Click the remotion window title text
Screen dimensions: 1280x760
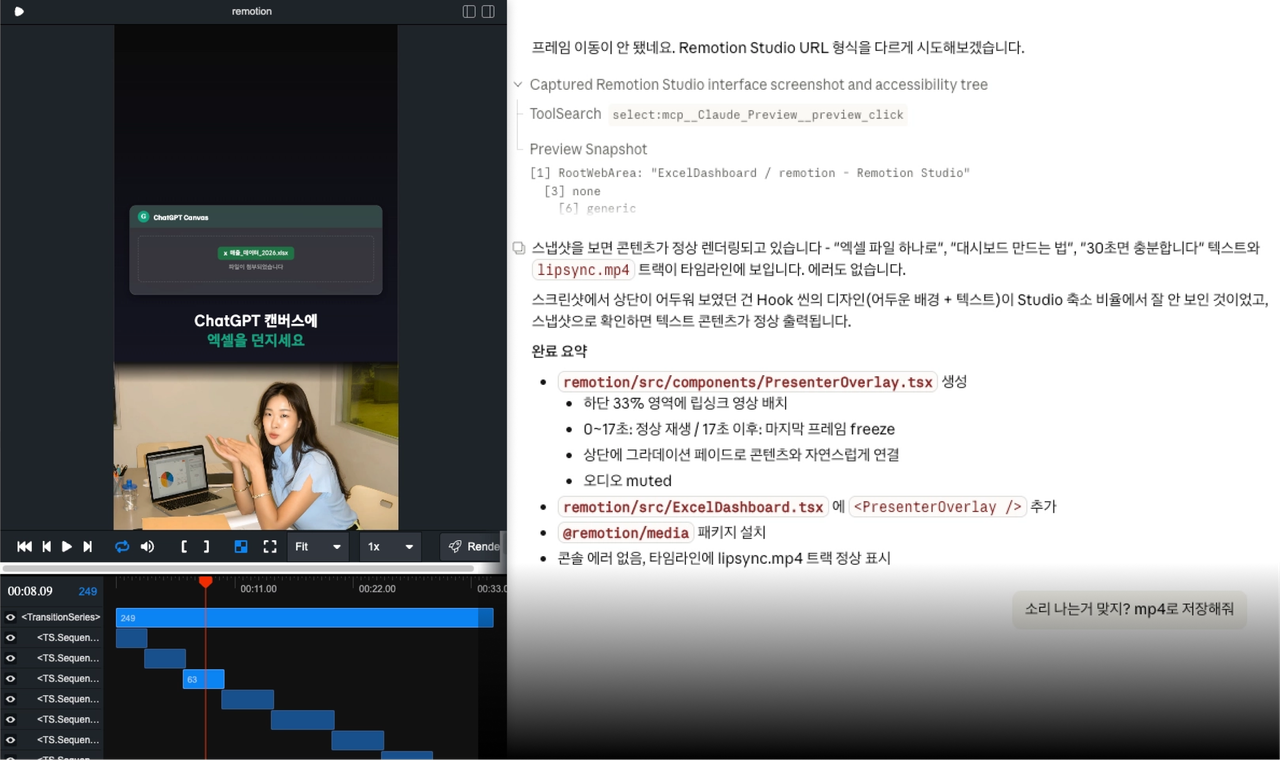click(x=252, y=12)
